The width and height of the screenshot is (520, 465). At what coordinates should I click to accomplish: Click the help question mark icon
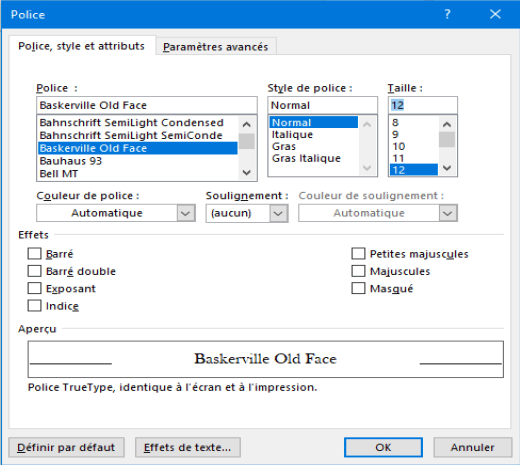pyautogui.click(x=447, y=14)
